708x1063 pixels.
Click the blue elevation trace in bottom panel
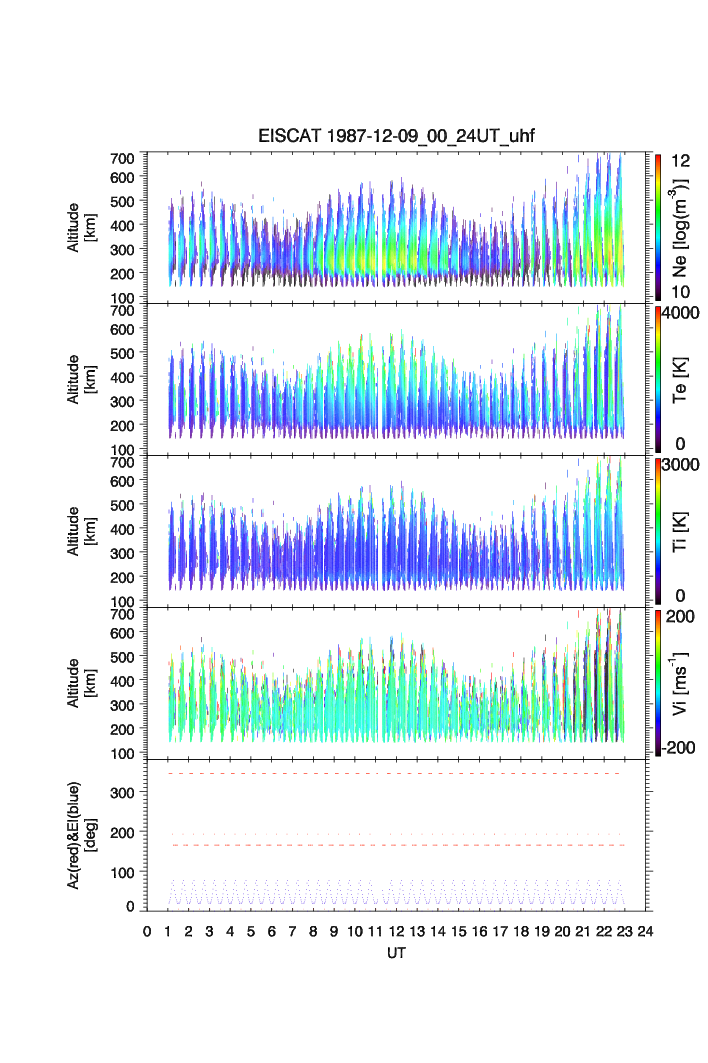[x=396, y=893]
